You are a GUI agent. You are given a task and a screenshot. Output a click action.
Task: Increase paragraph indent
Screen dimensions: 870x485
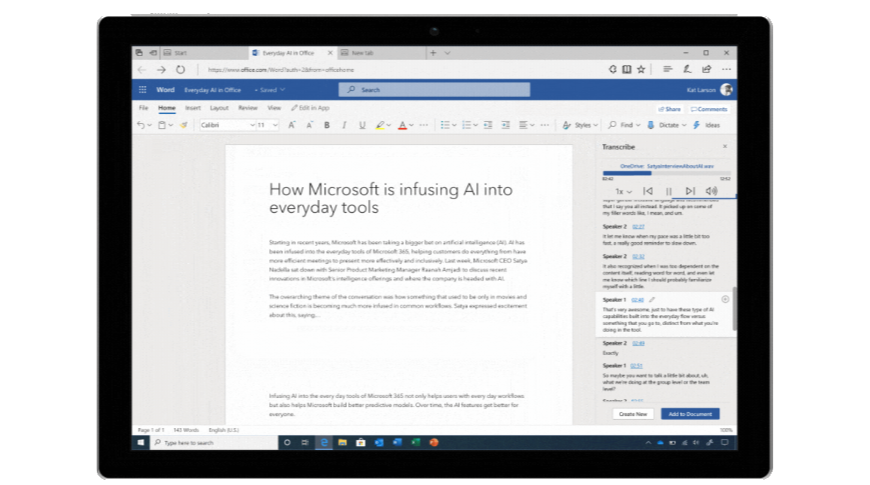coord(505,125)
